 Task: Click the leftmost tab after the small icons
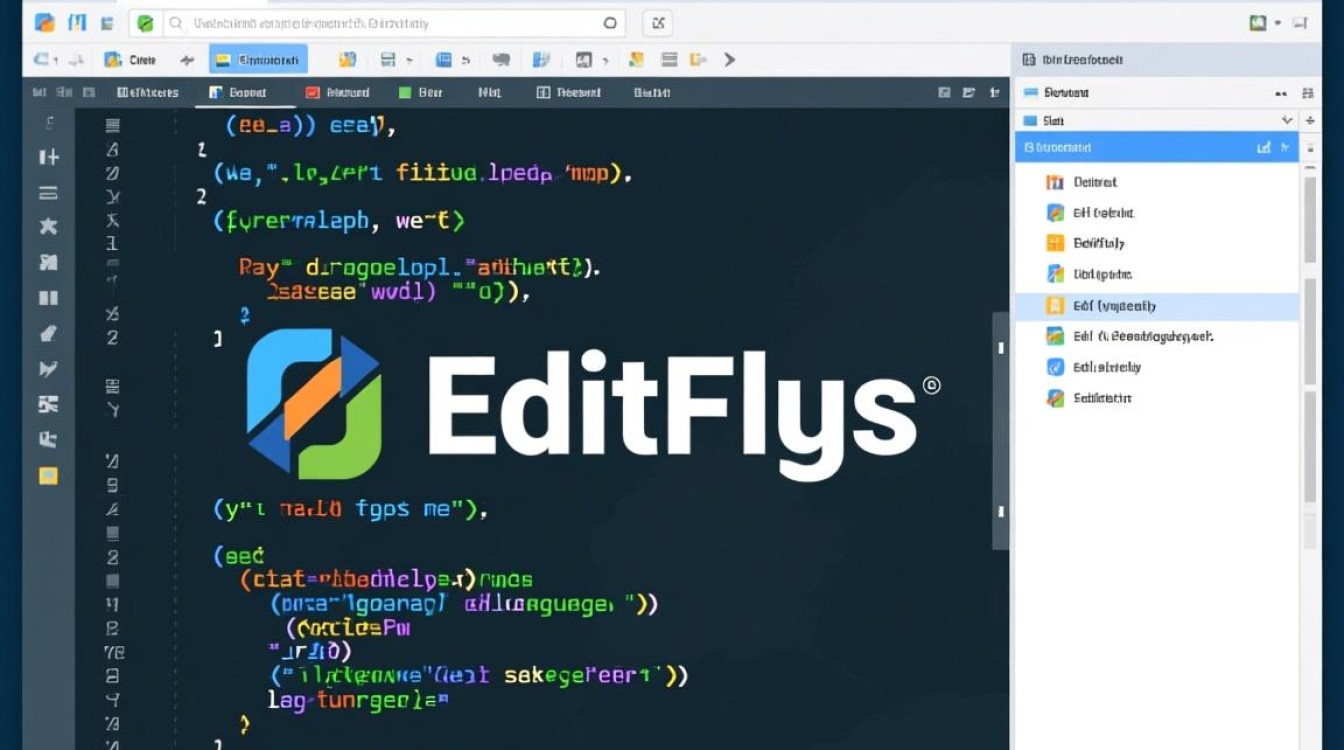point(147,92)
